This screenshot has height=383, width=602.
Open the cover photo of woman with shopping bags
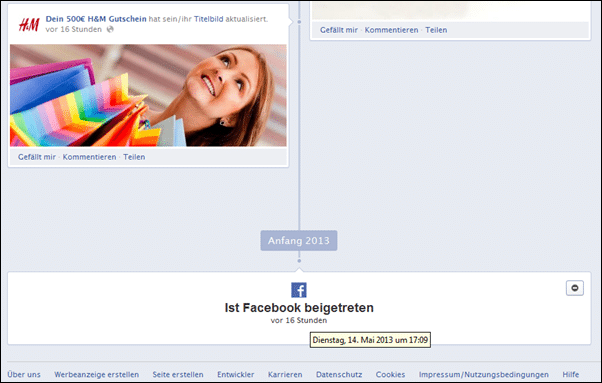pyautogui.click(x=148, y=95)
